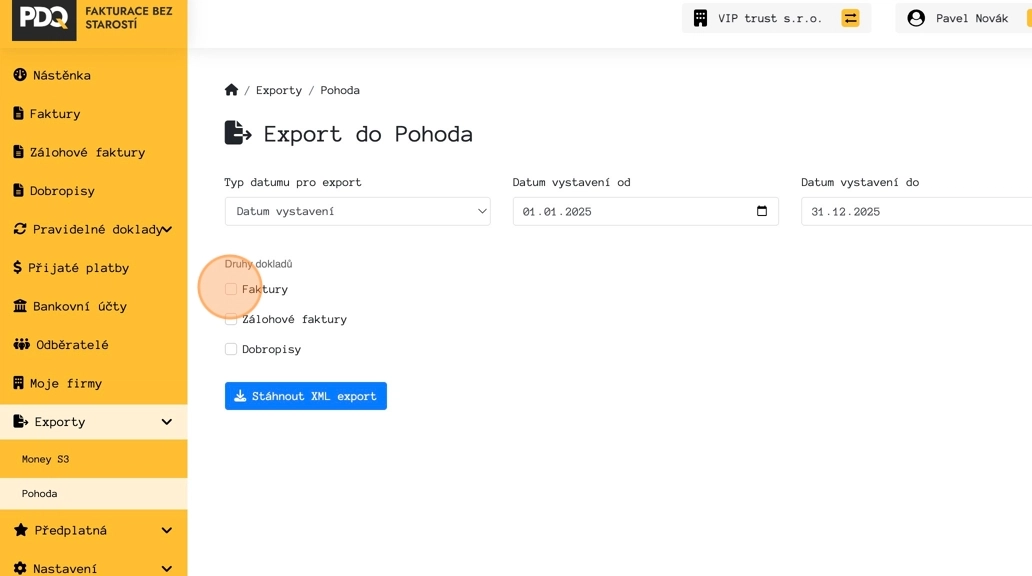Click the Pavel Novák user avatar icon

[916, 18]
